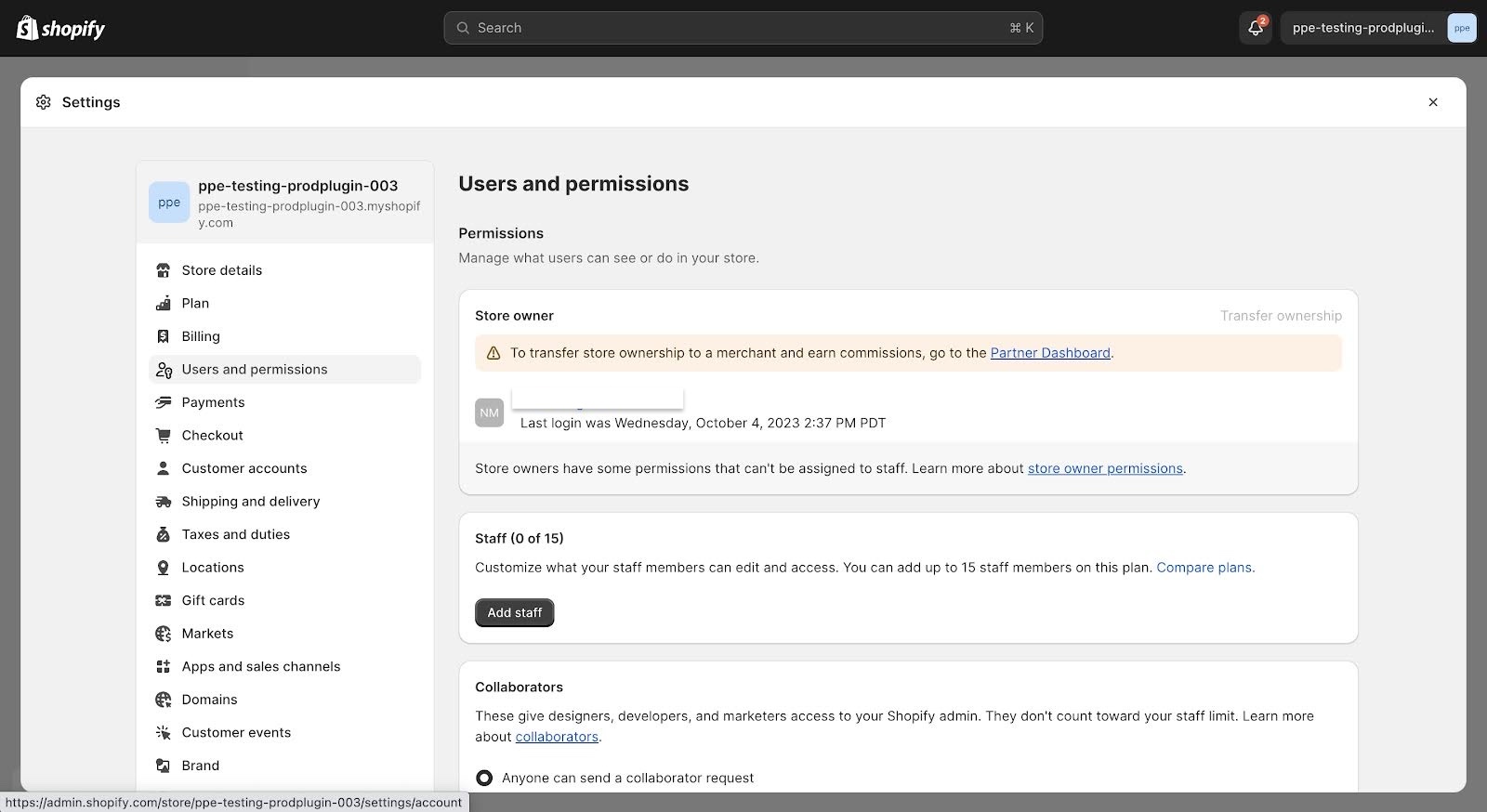Open the notifications bell icon
This screenshot has height=812, width=1487.
[x=1255, y=28]
